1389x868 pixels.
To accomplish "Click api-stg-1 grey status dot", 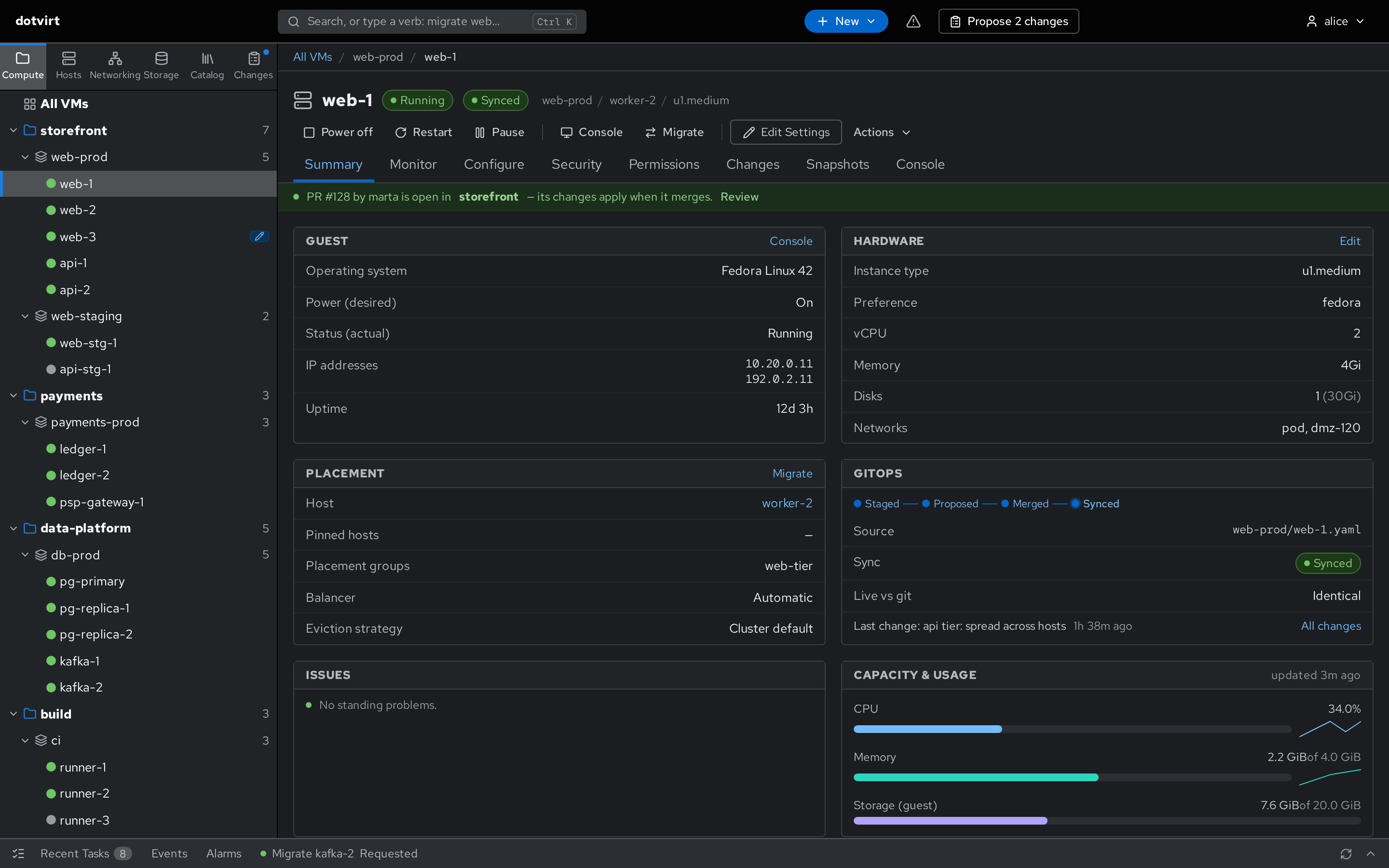I will pos(51,369).
